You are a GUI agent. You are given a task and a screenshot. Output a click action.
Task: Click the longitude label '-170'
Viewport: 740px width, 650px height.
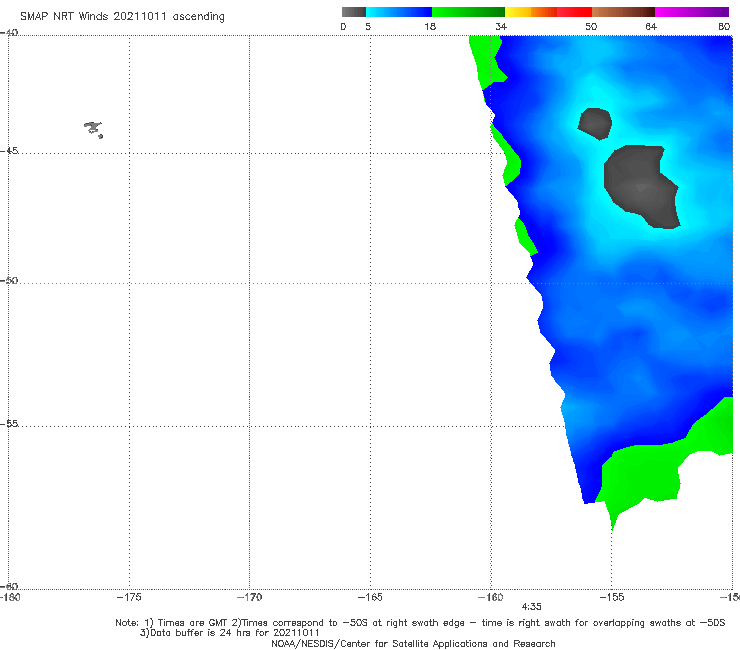tap(249, 598)
